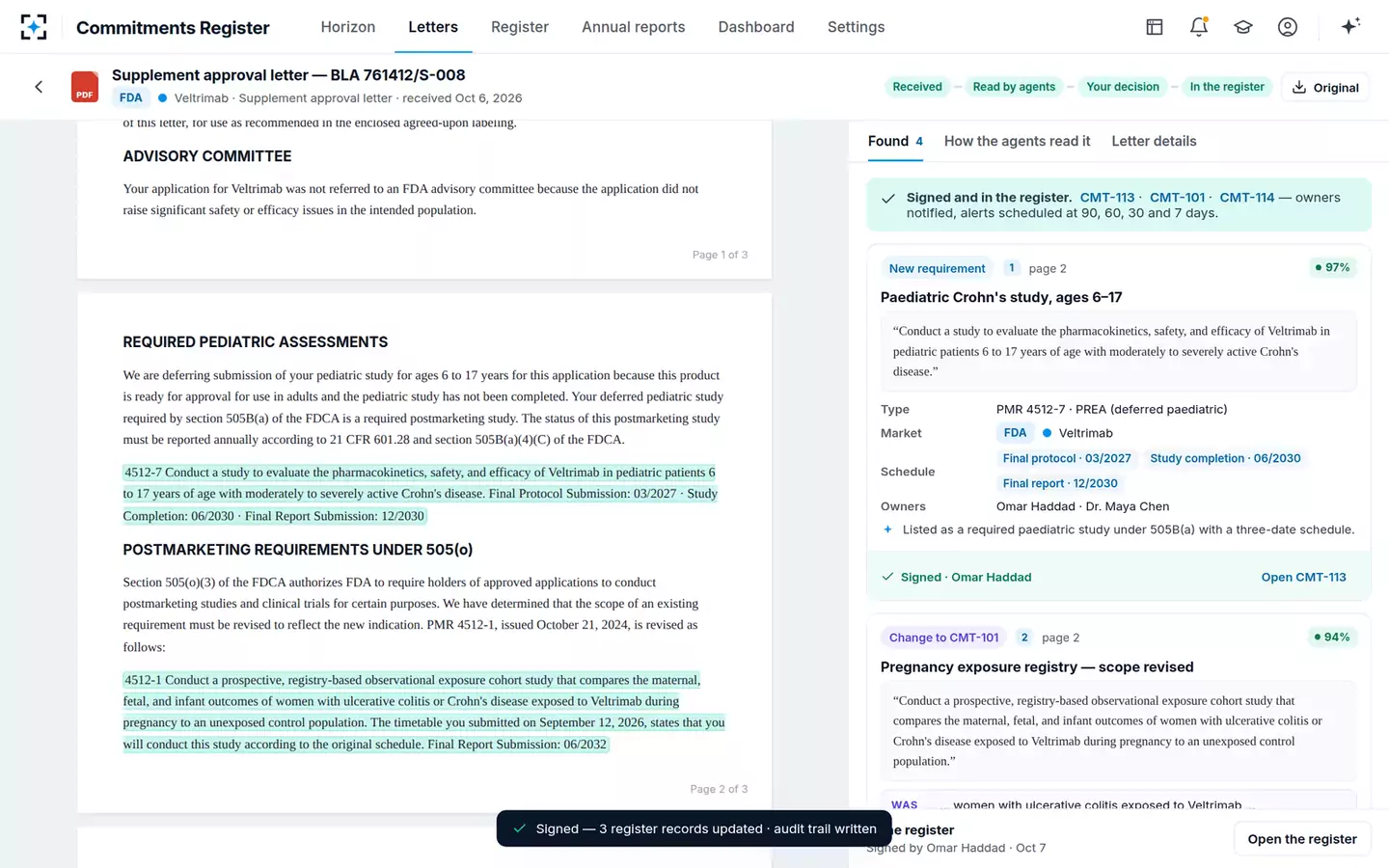The image size is (1389, 868).
Task: Open notifications bell
Action: [x=1199, y=27]
